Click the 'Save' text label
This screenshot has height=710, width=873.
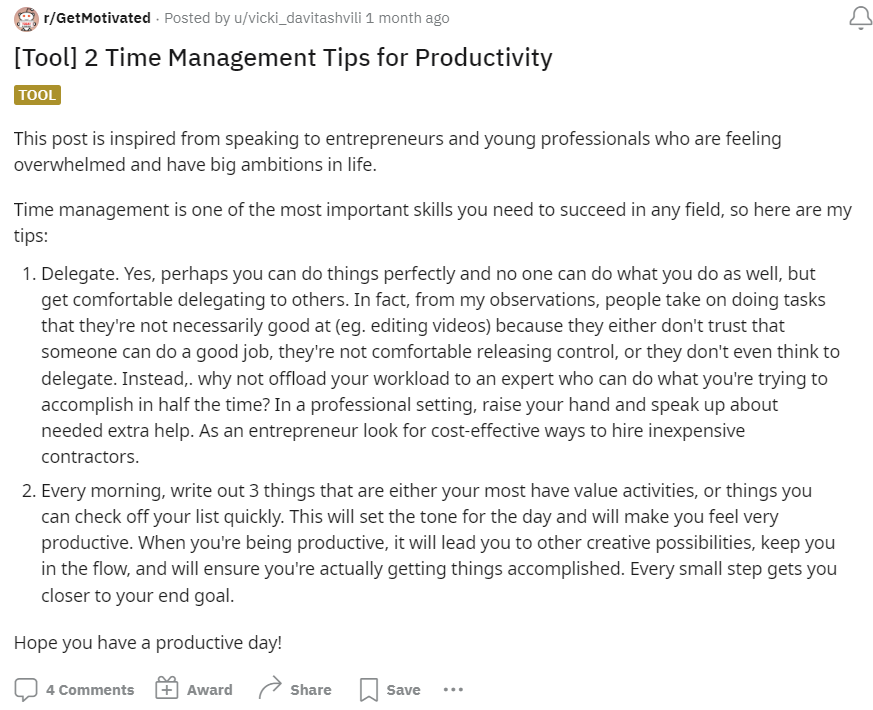(404, 690)
